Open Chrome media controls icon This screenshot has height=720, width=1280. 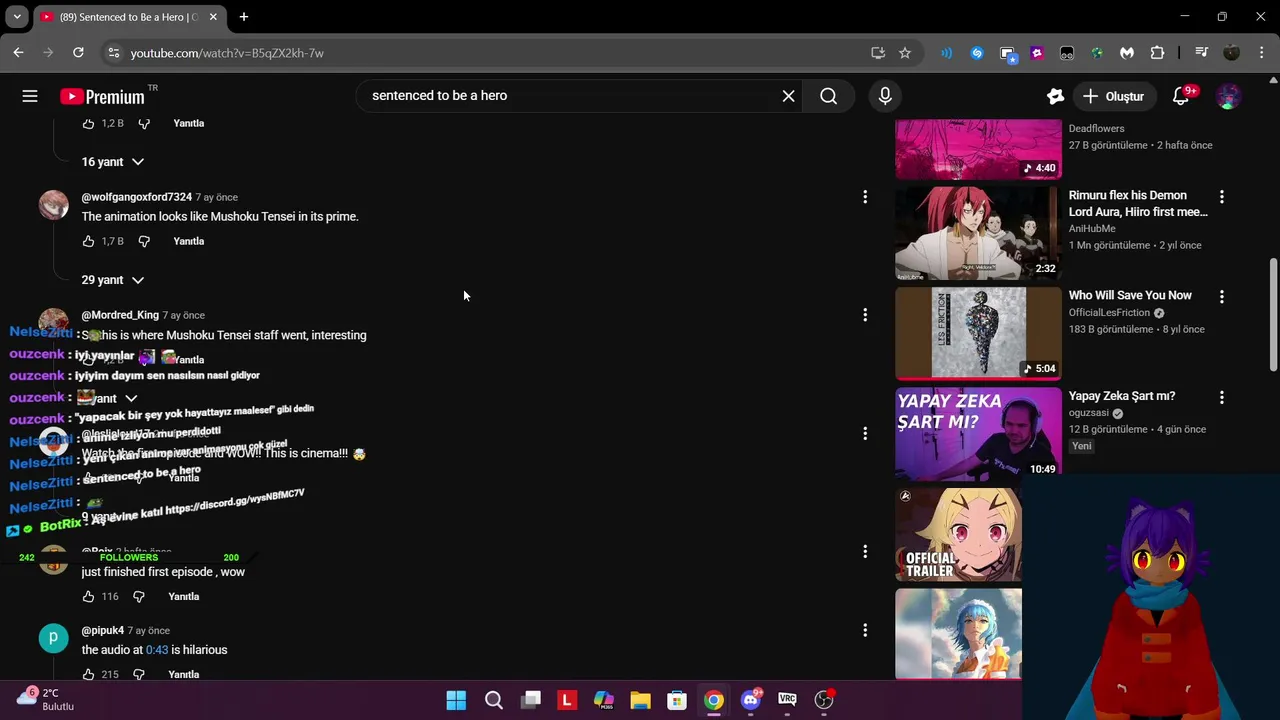click(1201, 53)
